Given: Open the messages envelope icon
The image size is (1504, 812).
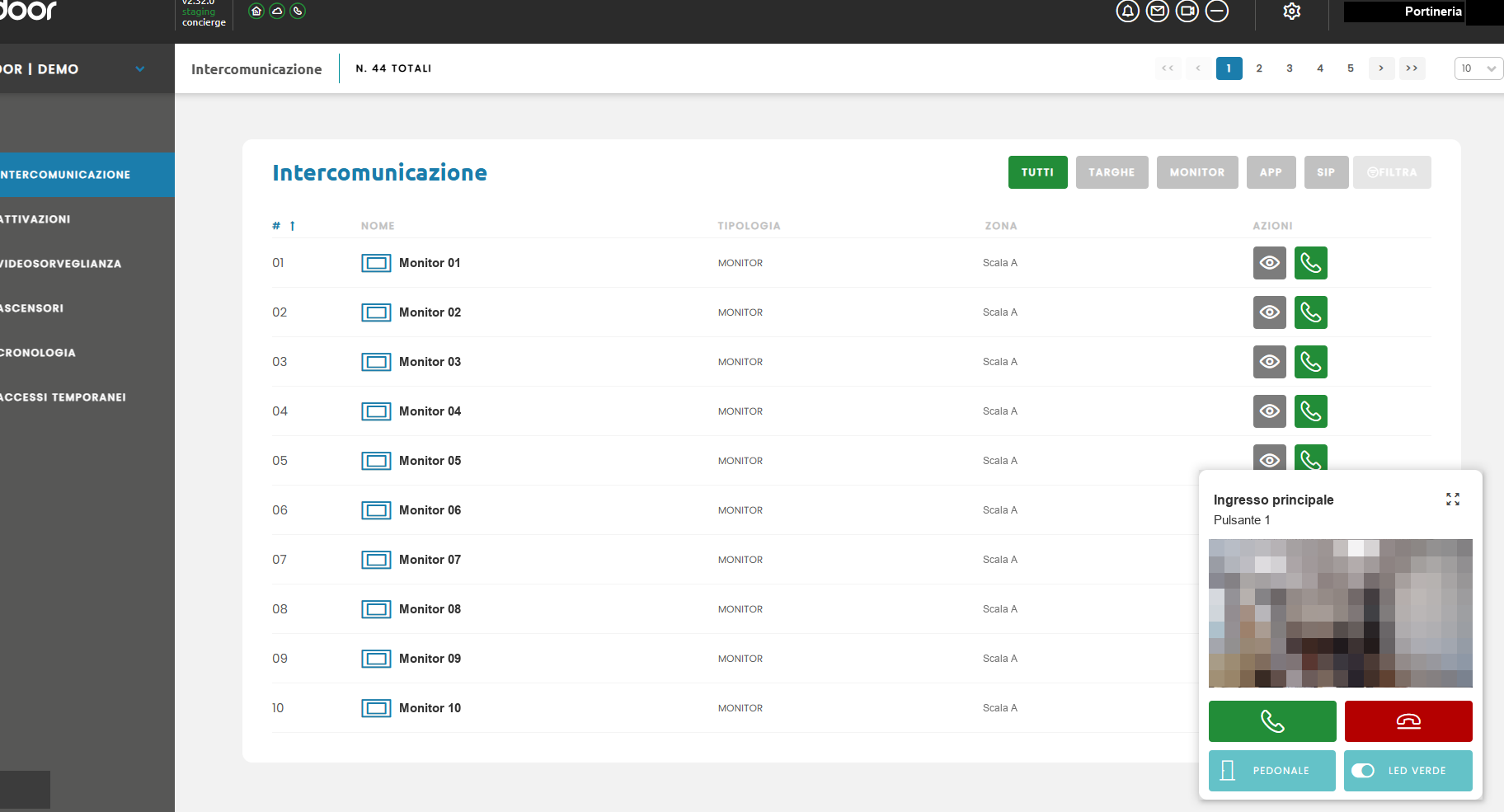Looking at the screenshot, I should click(1158, 11).
